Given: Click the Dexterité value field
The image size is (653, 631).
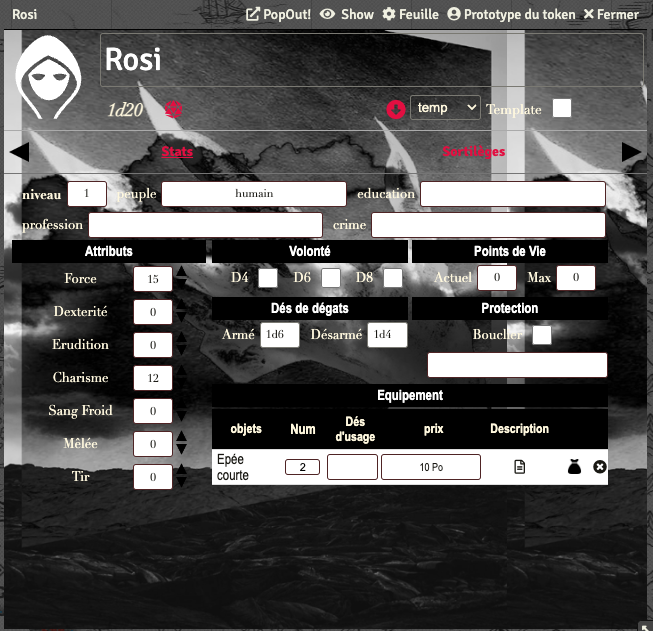Looking at the screenshot, I should click(153, 312).
